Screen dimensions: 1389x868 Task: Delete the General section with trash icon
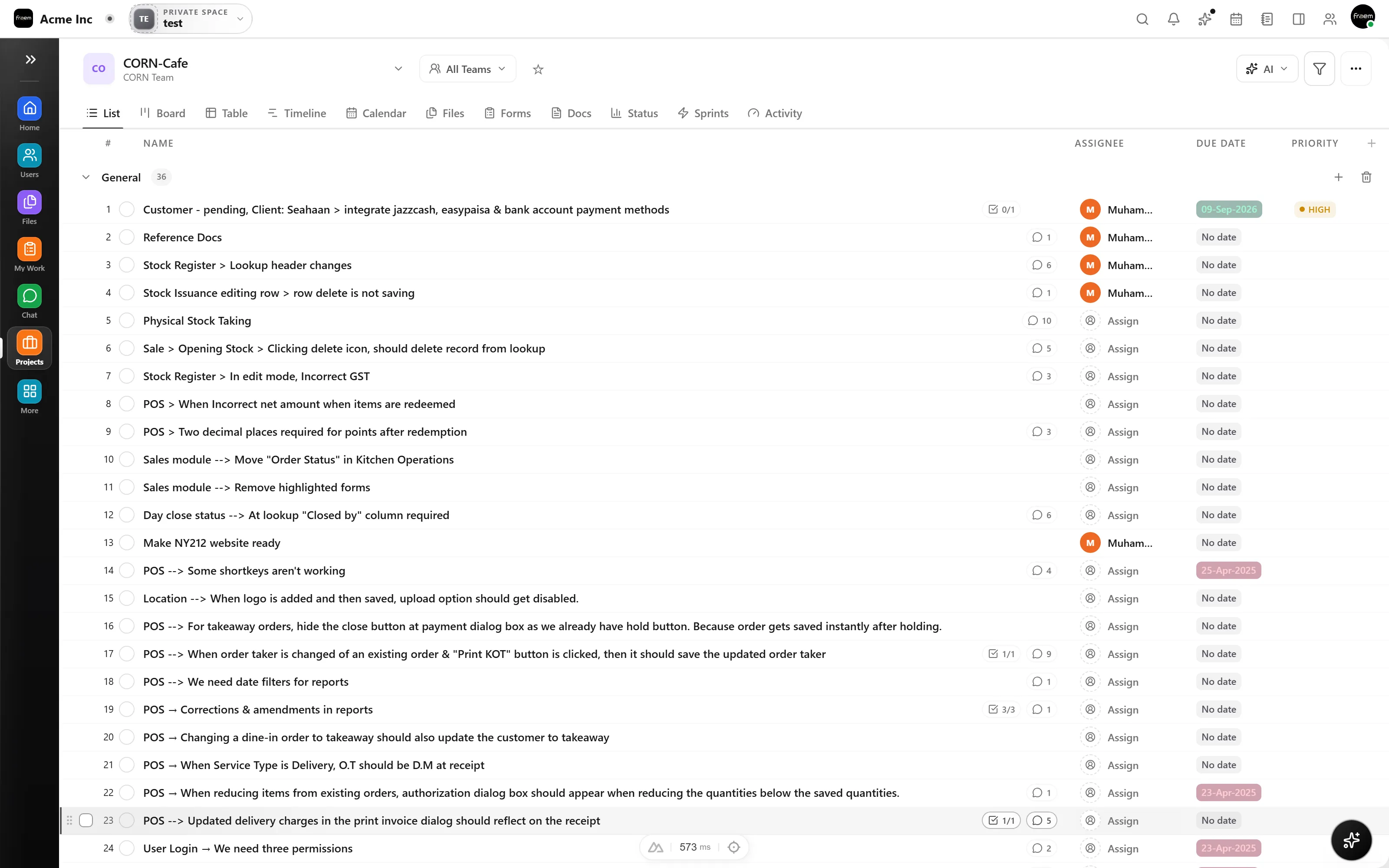coord(1366,178)
